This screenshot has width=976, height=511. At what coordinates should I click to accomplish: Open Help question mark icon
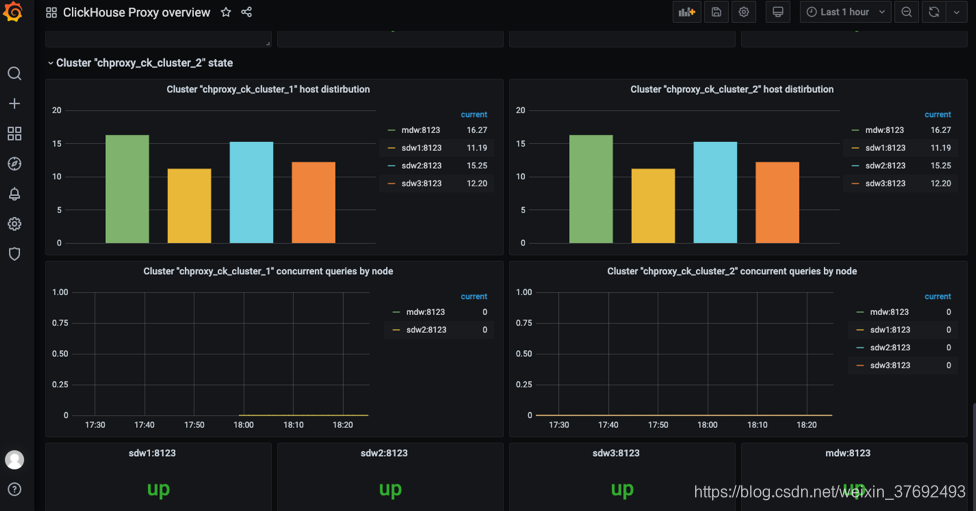click(x=14, y=490)
